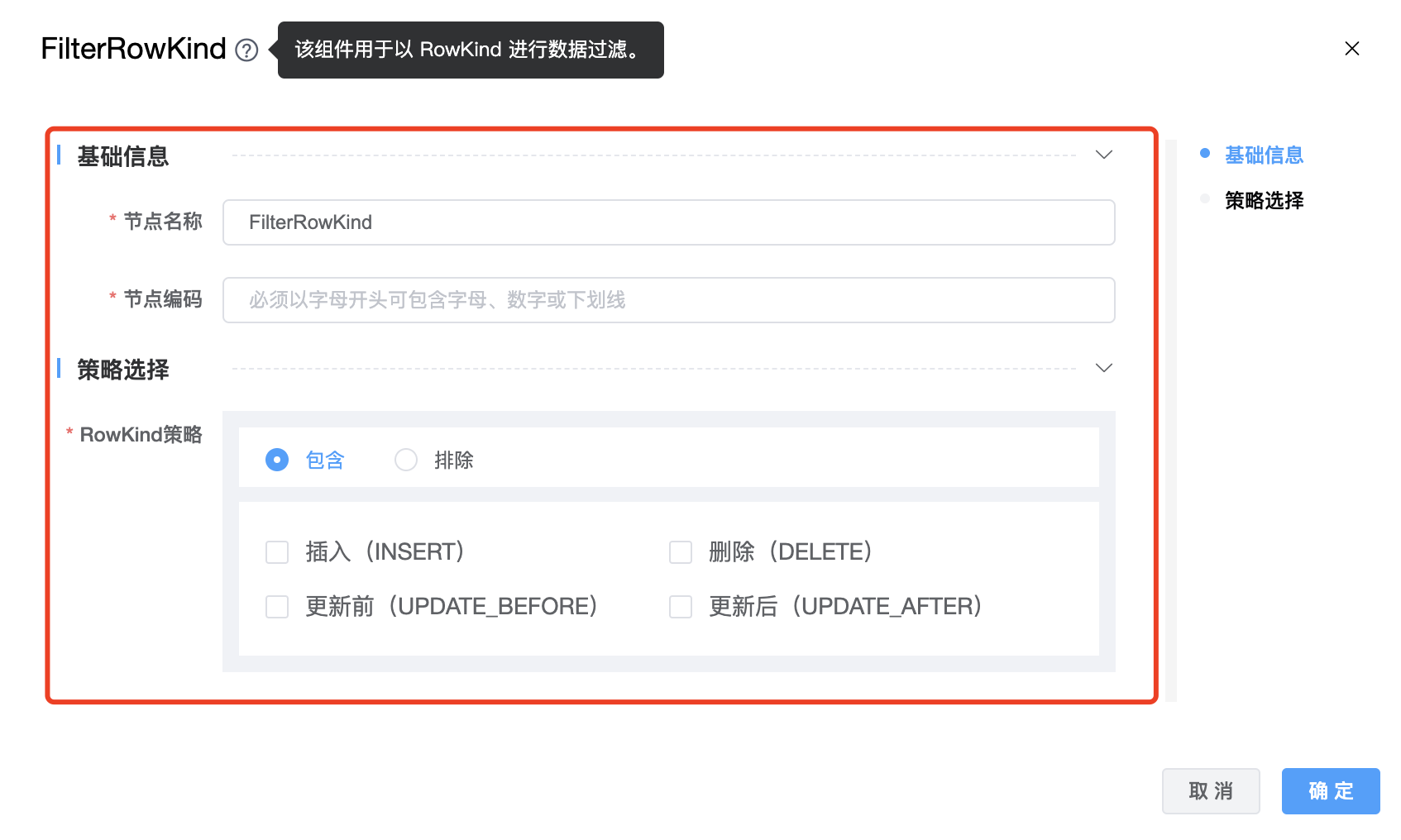1401x840 pixels.
Task: Click the RowKind策略 field label
Action: [x=141, y=435]
